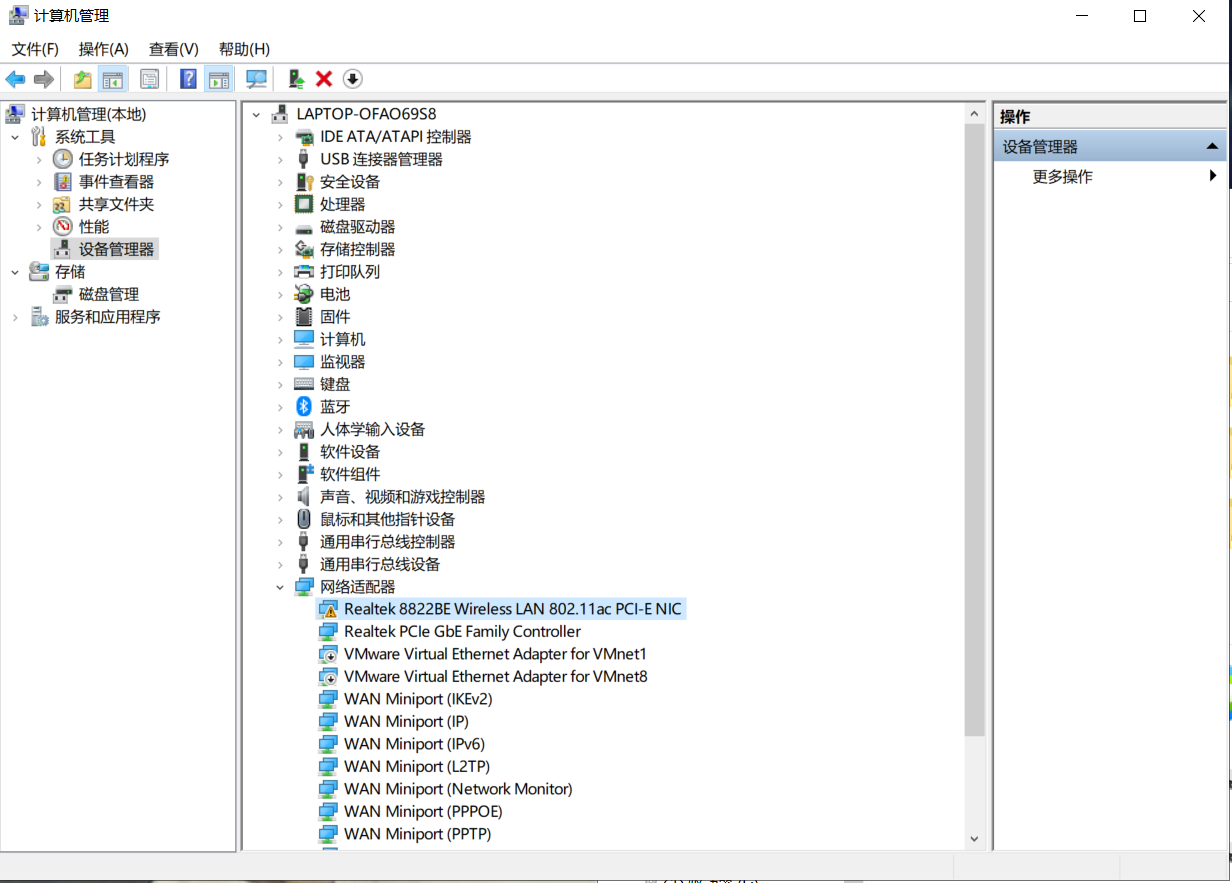Toggle the show/hide action pane icon

coord(219,79)
